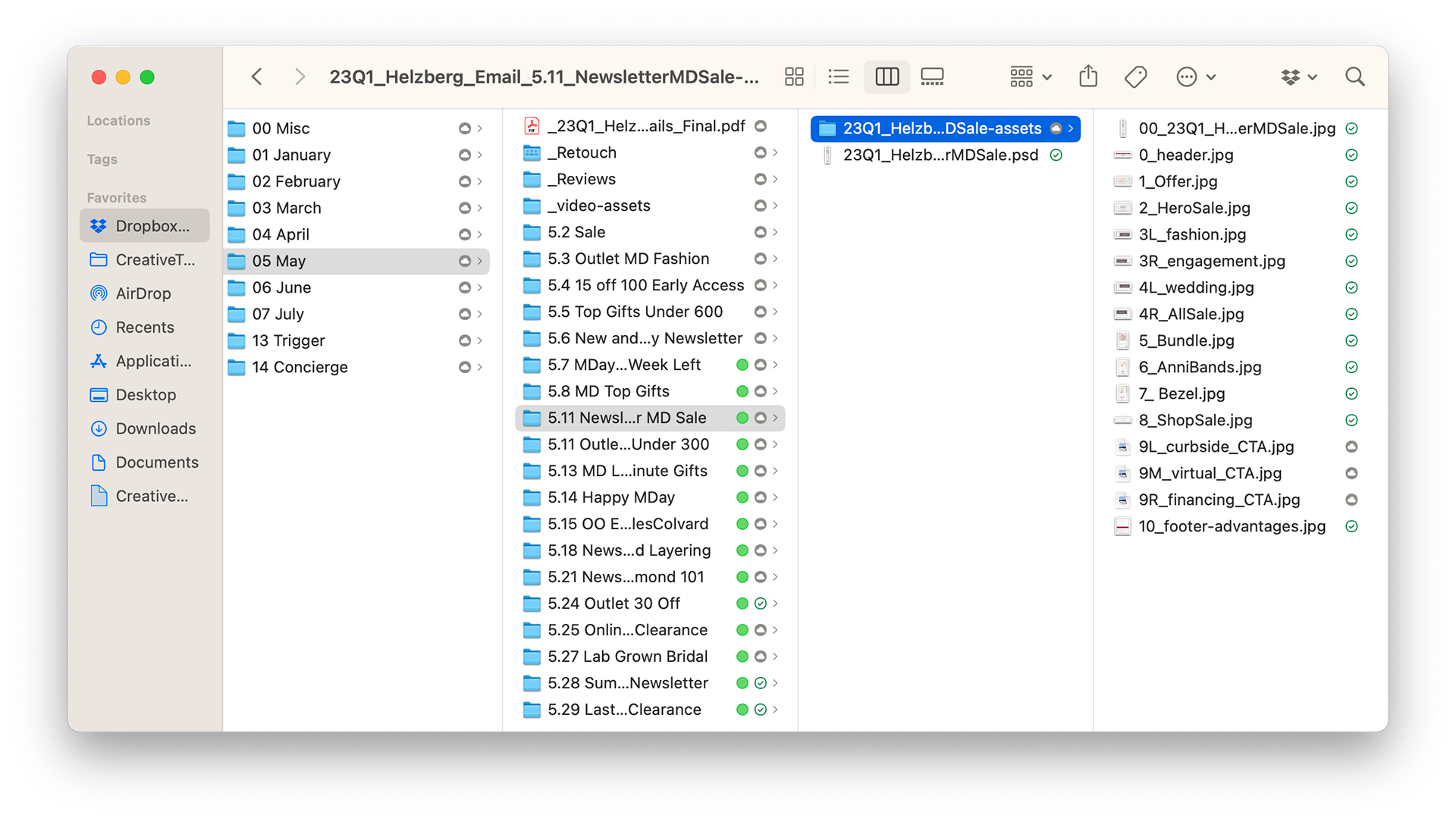Select the 5.18 News...d Layering folder
This screenshot has height=821, width=1456.
coord(650,550)
